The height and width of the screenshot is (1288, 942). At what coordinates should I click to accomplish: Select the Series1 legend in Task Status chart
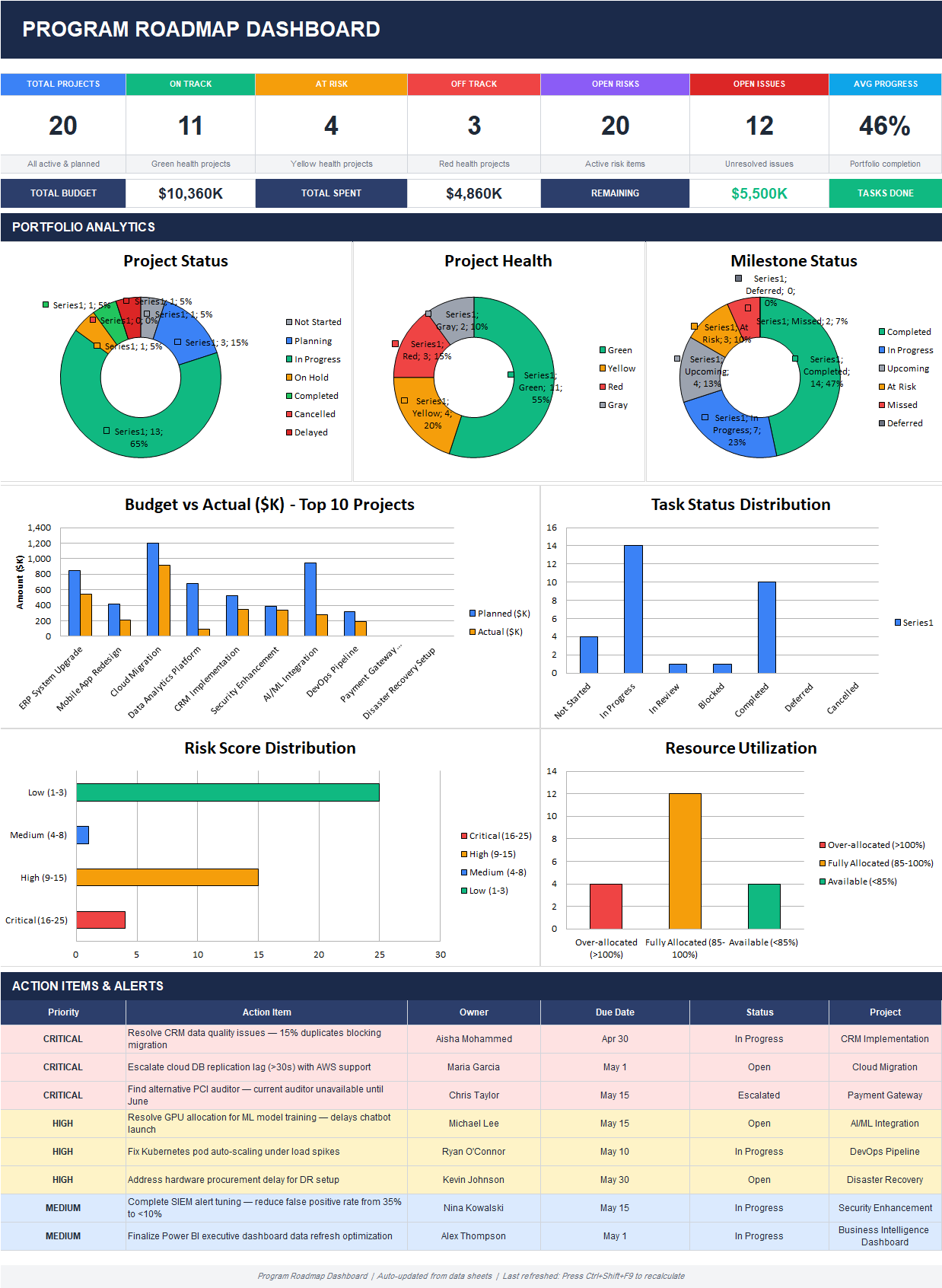click(x=914, y=623)
